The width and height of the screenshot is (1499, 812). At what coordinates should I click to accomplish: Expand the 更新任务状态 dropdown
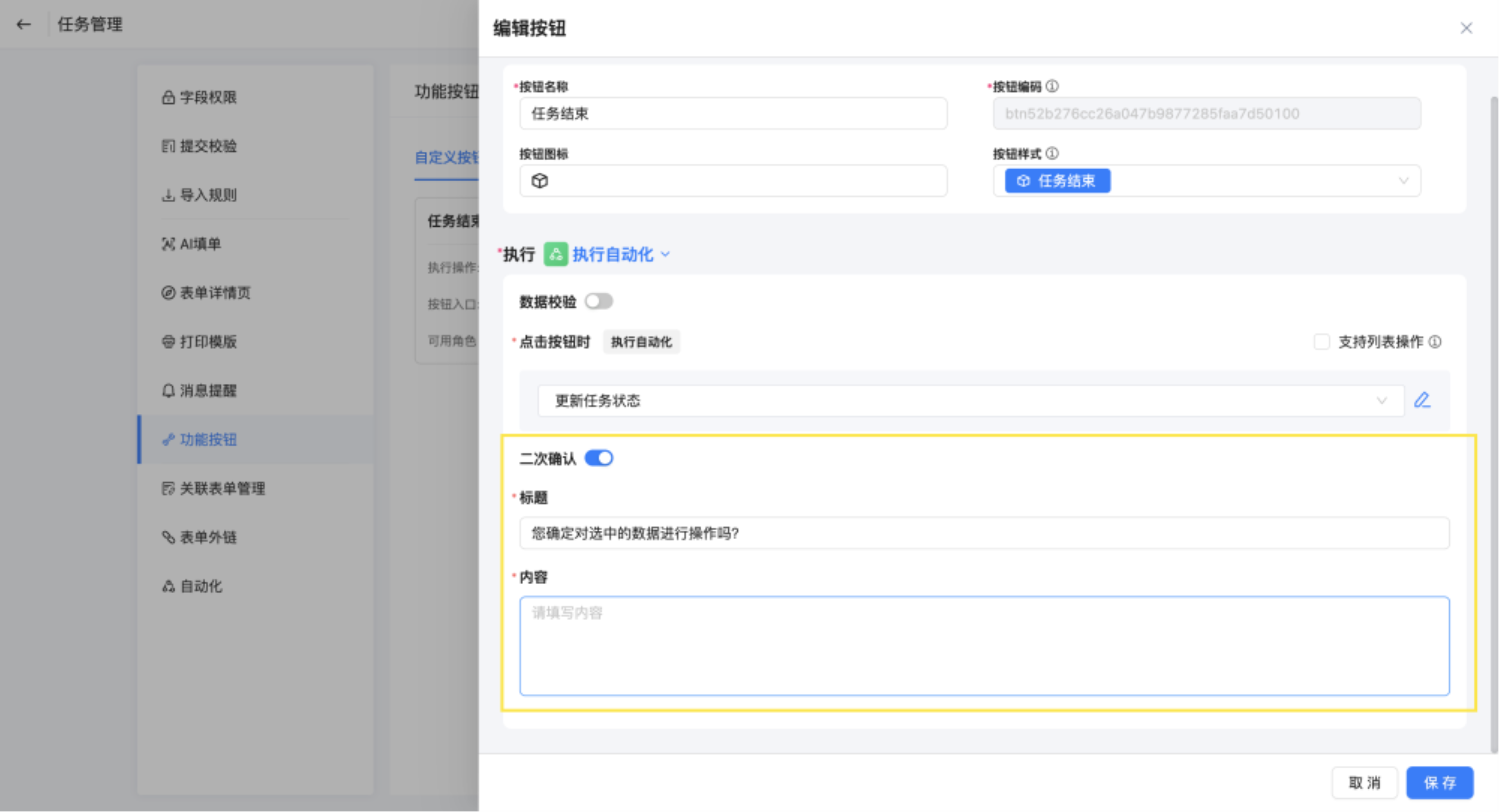tap(1381, 401)
